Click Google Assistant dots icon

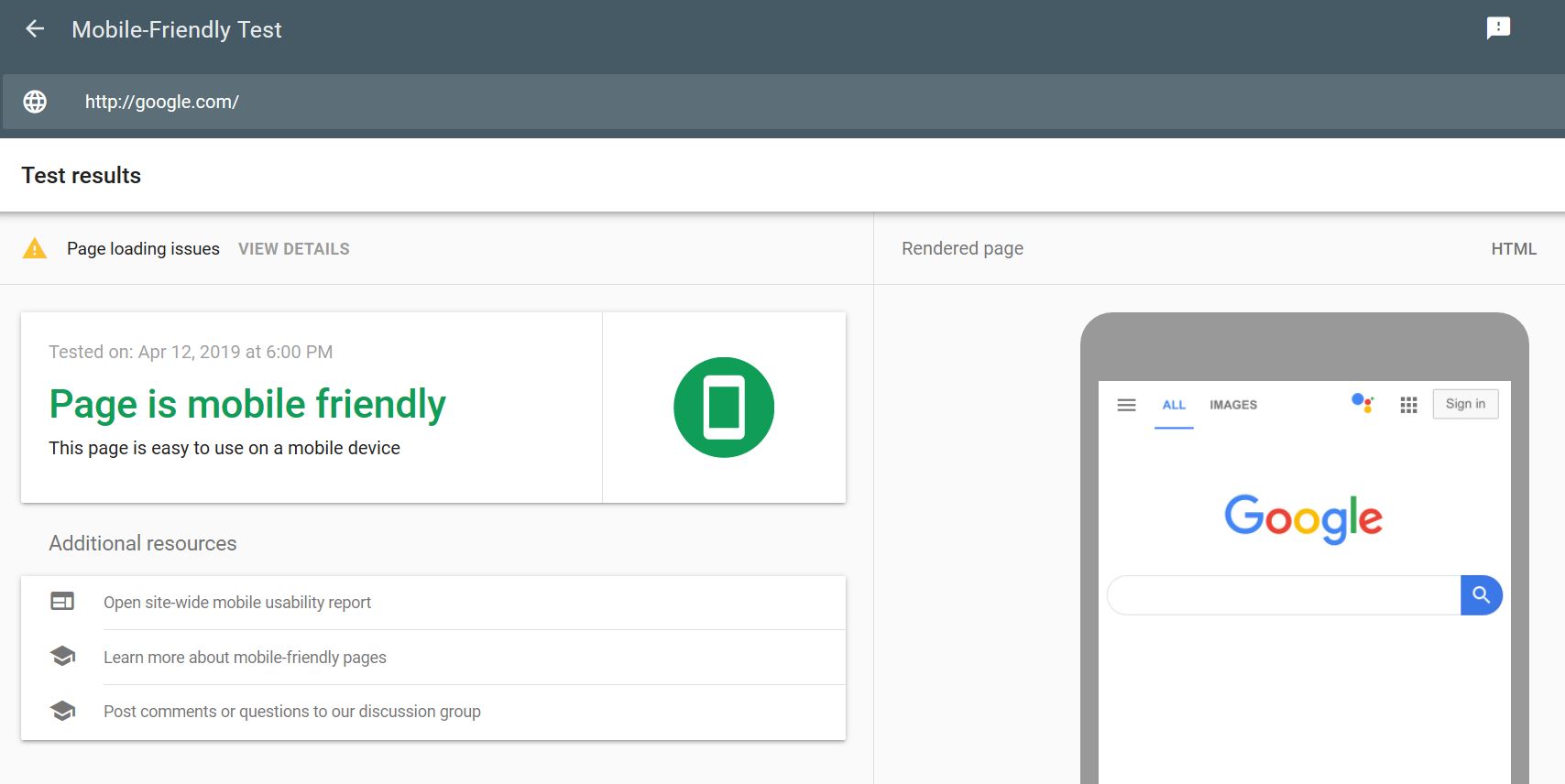click(x=1363, y=403)
